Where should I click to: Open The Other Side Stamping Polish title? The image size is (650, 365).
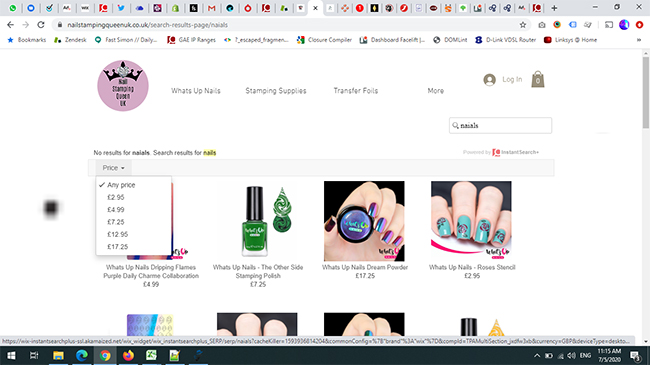(258, 272)
